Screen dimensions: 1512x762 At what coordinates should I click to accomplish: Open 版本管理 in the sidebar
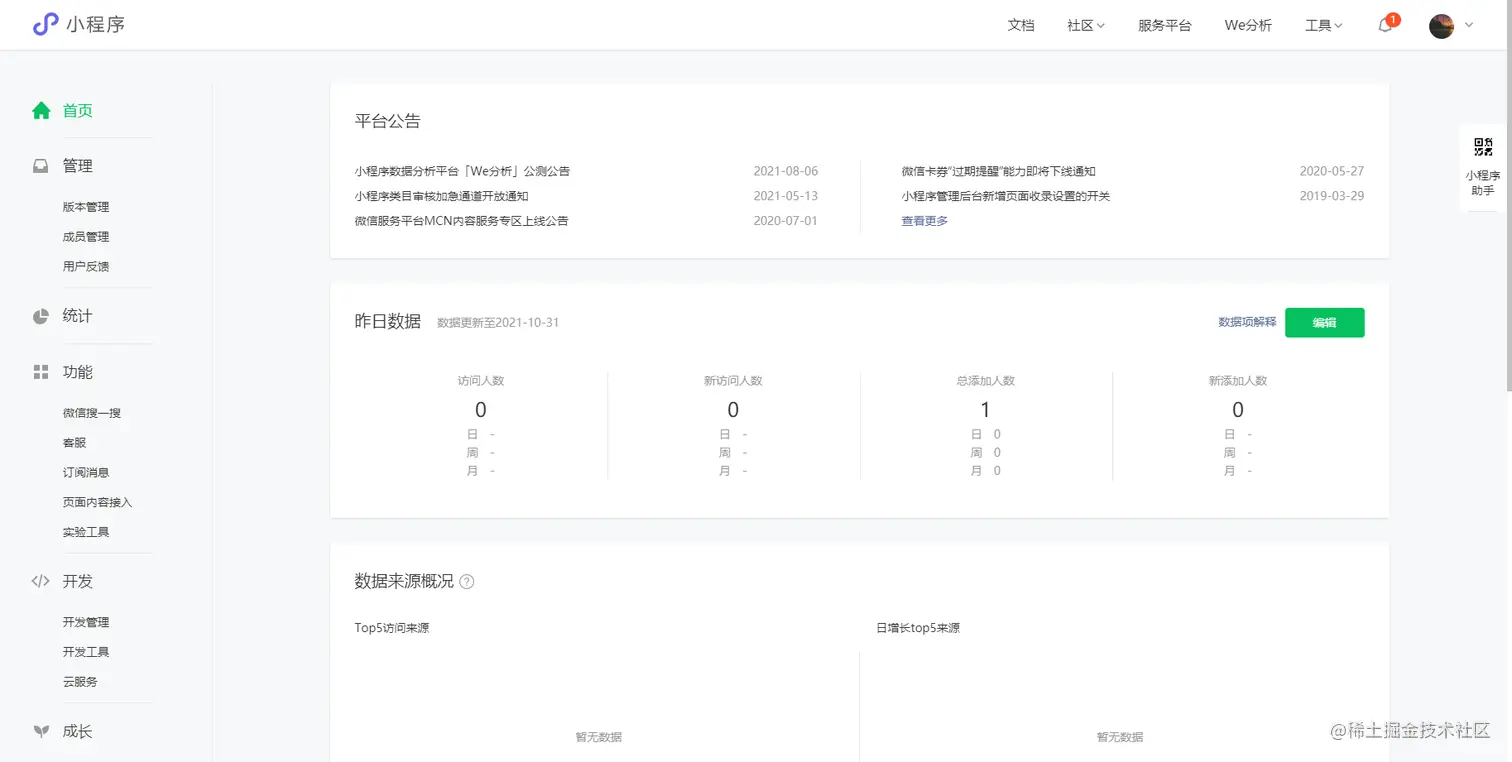(x=86, y=207)
